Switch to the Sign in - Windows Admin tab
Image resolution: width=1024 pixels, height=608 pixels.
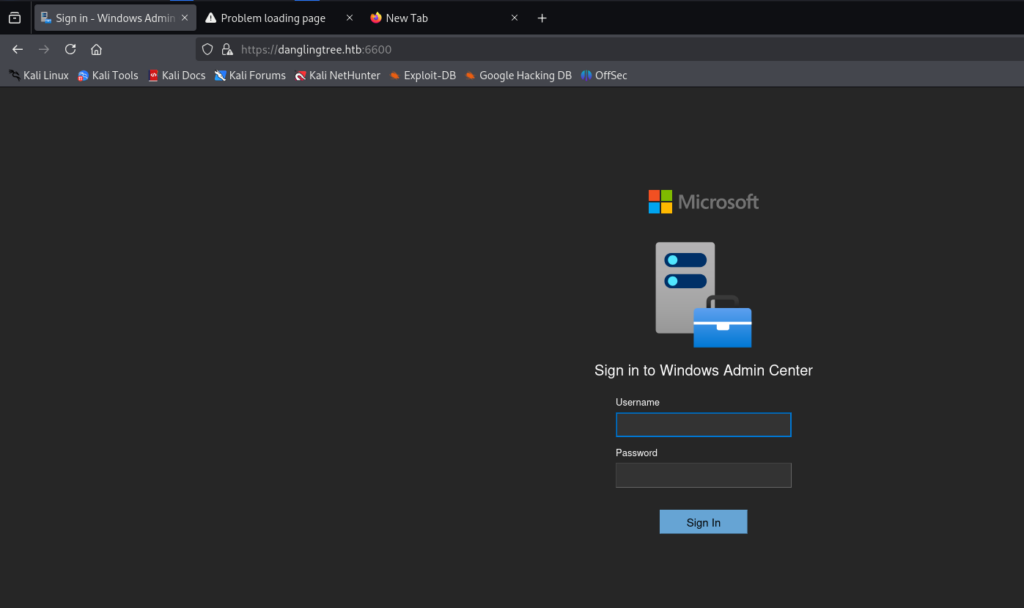coord(115,18)
